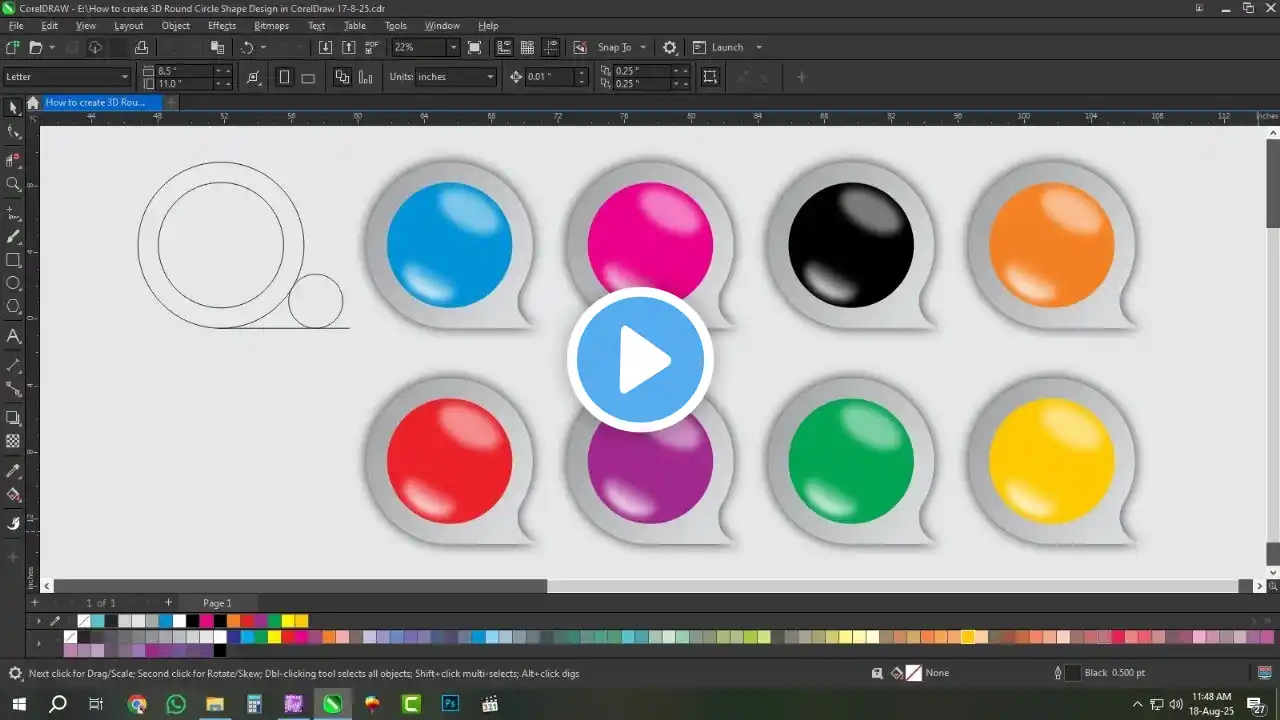Select the Ellipse tool
Viewport: 1280px width, 720px height.
click(x=13, y=283)
